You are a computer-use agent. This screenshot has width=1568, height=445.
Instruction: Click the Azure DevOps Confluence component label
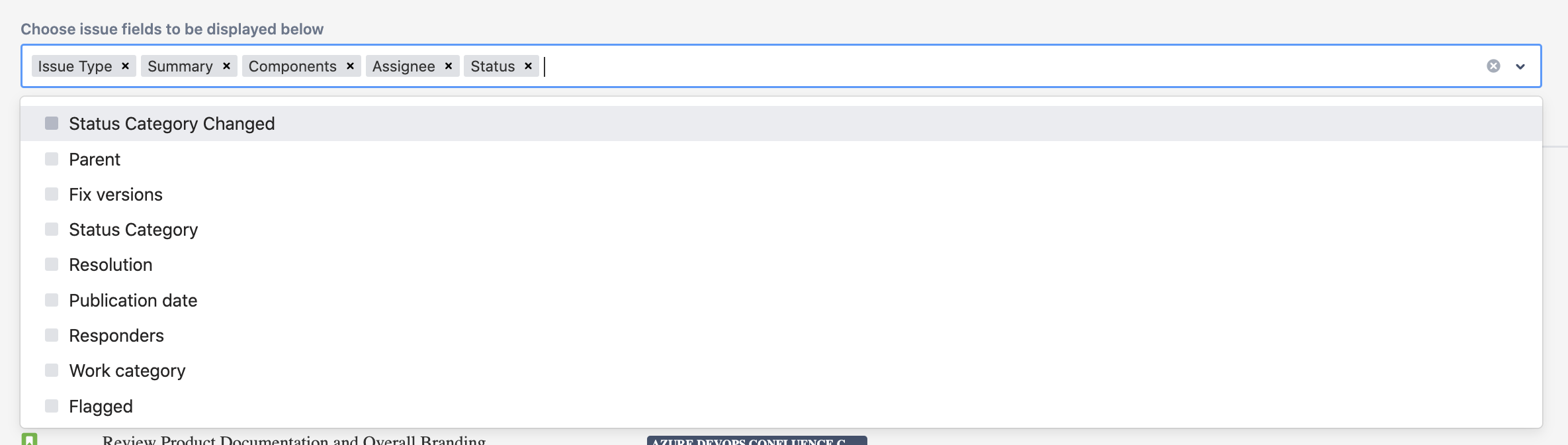[756, 440]
